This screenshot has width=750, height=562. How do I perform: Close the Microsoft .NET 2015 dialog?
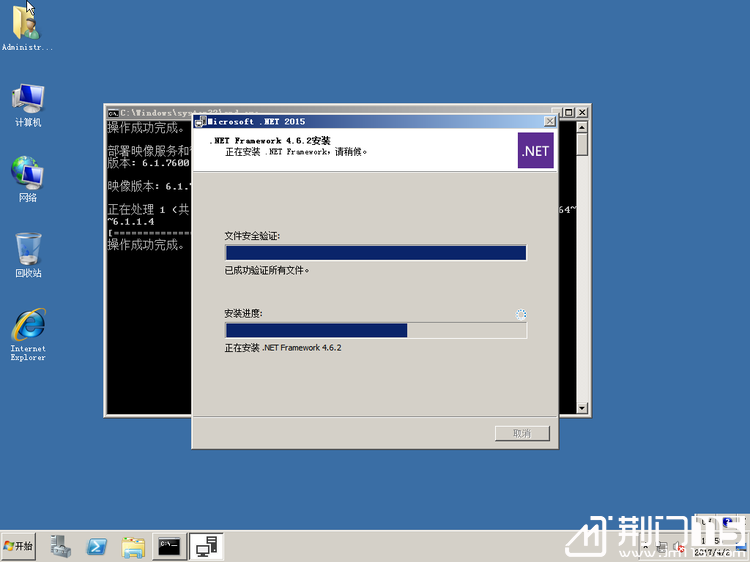coord(550,121)
